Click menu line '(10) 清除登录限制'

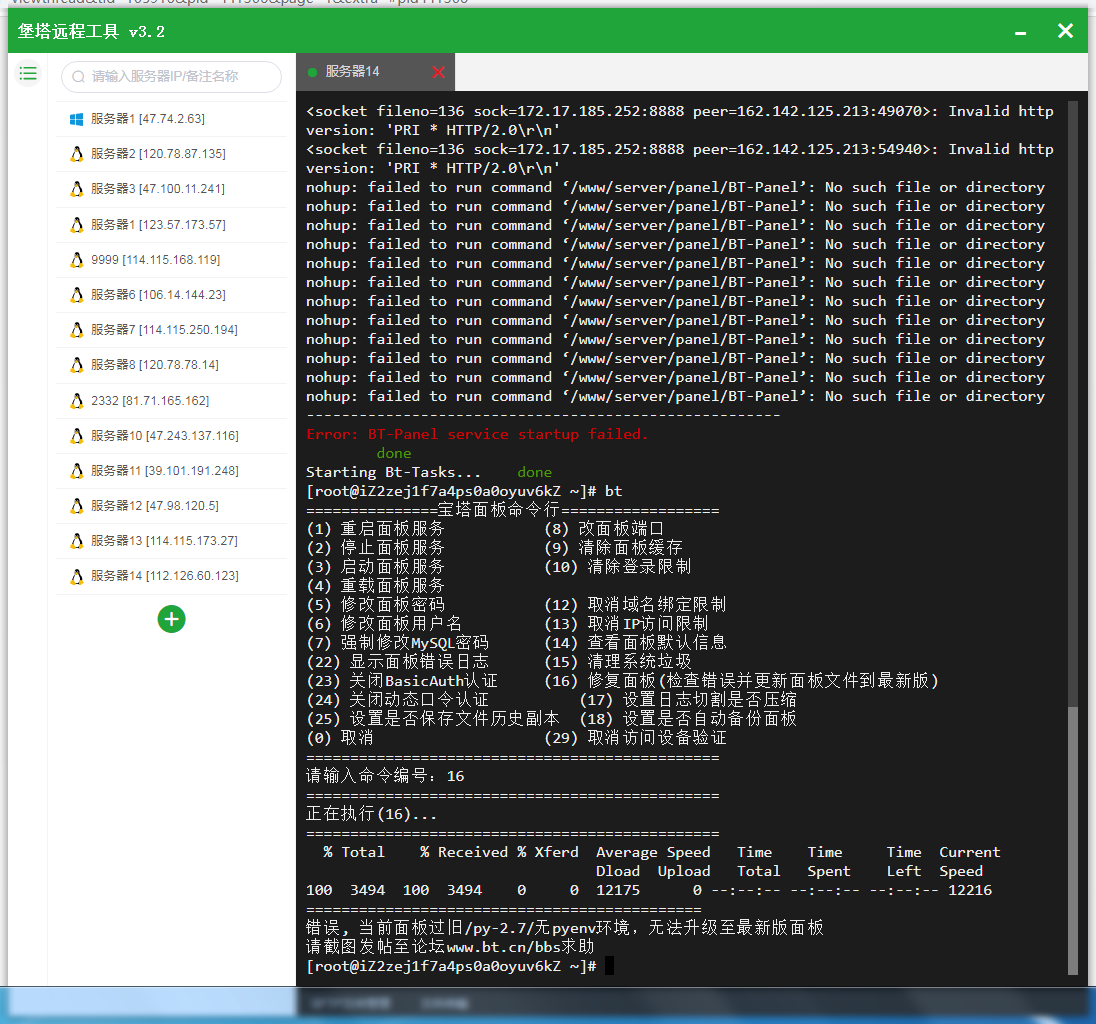(x=618, y=567)
